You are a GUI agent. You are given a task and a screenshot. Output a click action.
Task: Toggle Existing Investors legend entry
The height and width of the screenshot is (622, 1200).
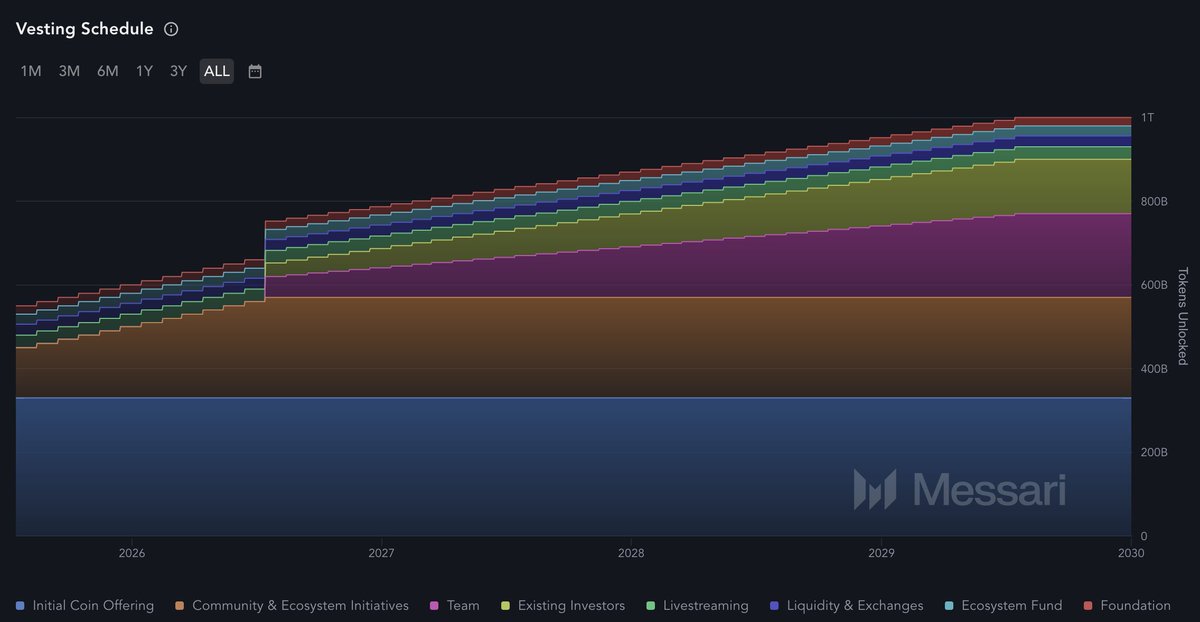pos(562,605)
